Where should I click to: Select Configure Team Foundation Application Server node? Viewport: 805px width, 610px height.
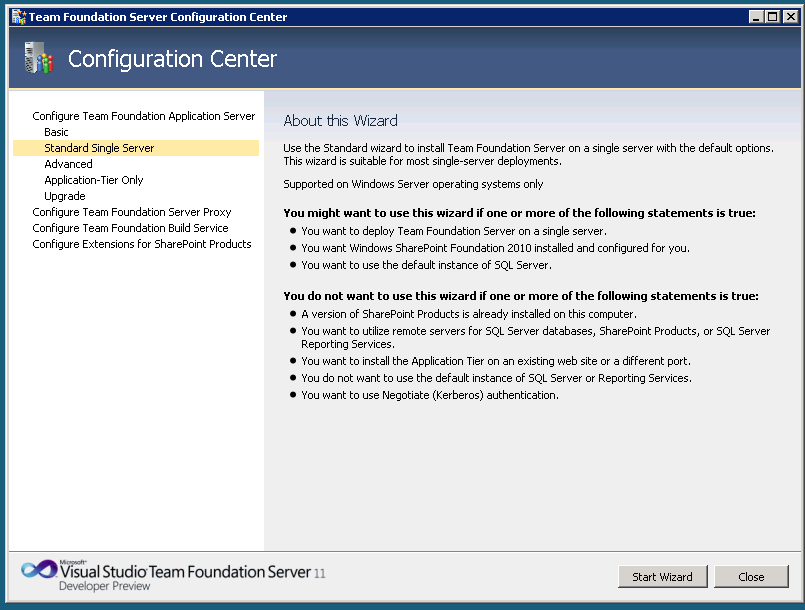point(143,116)
